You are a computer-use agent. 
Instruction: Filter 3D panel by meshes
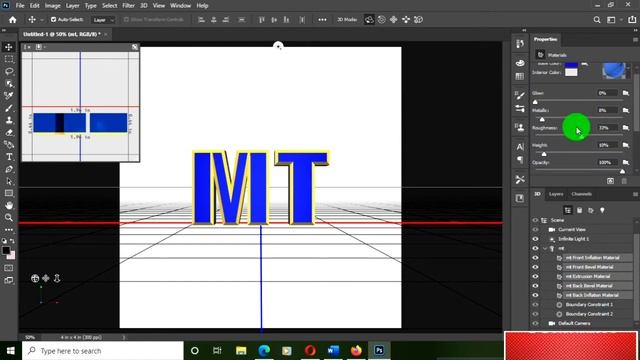tap(579, 210)
